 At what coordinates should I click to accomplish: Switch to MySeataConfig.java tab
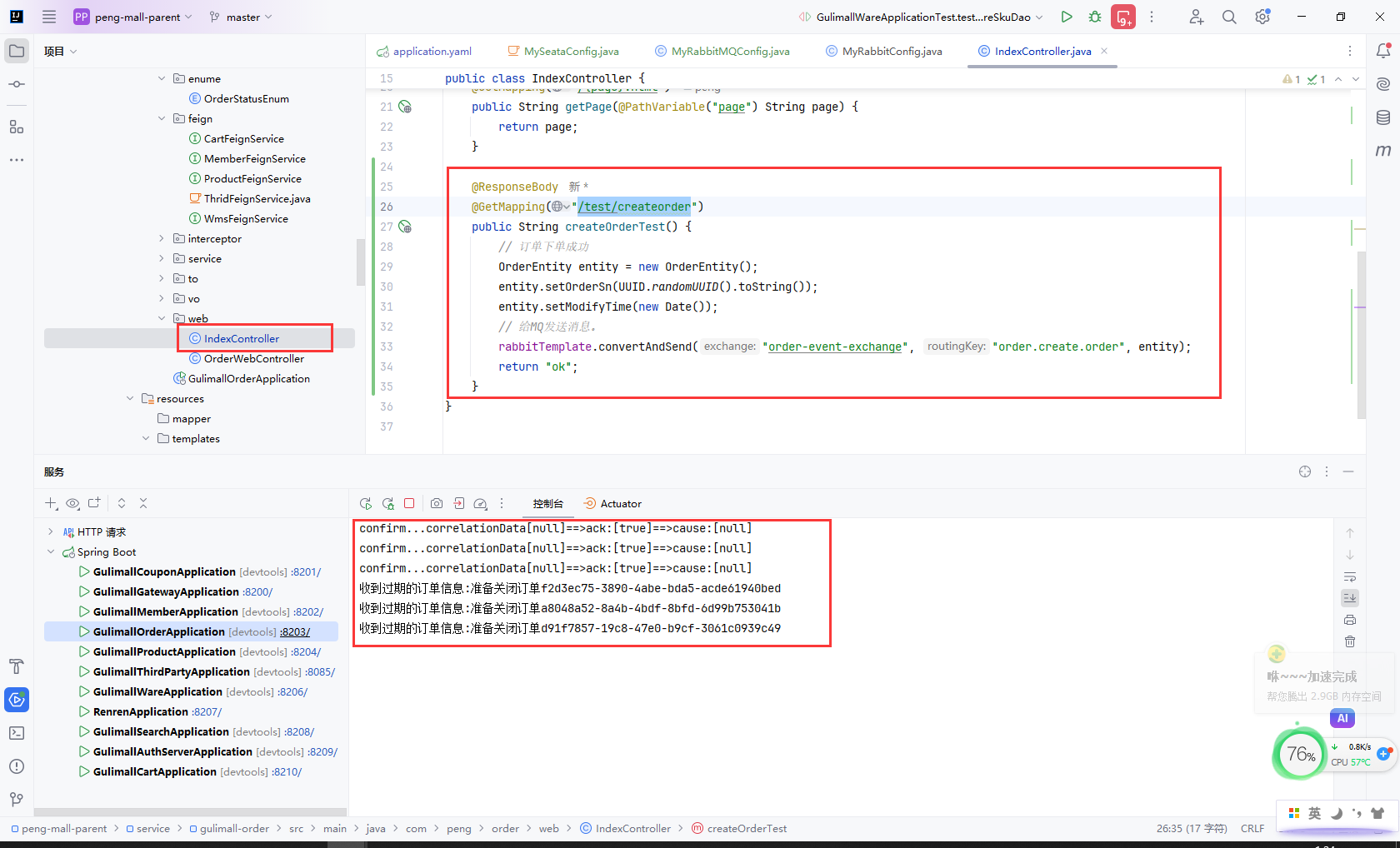coord(563,51)
